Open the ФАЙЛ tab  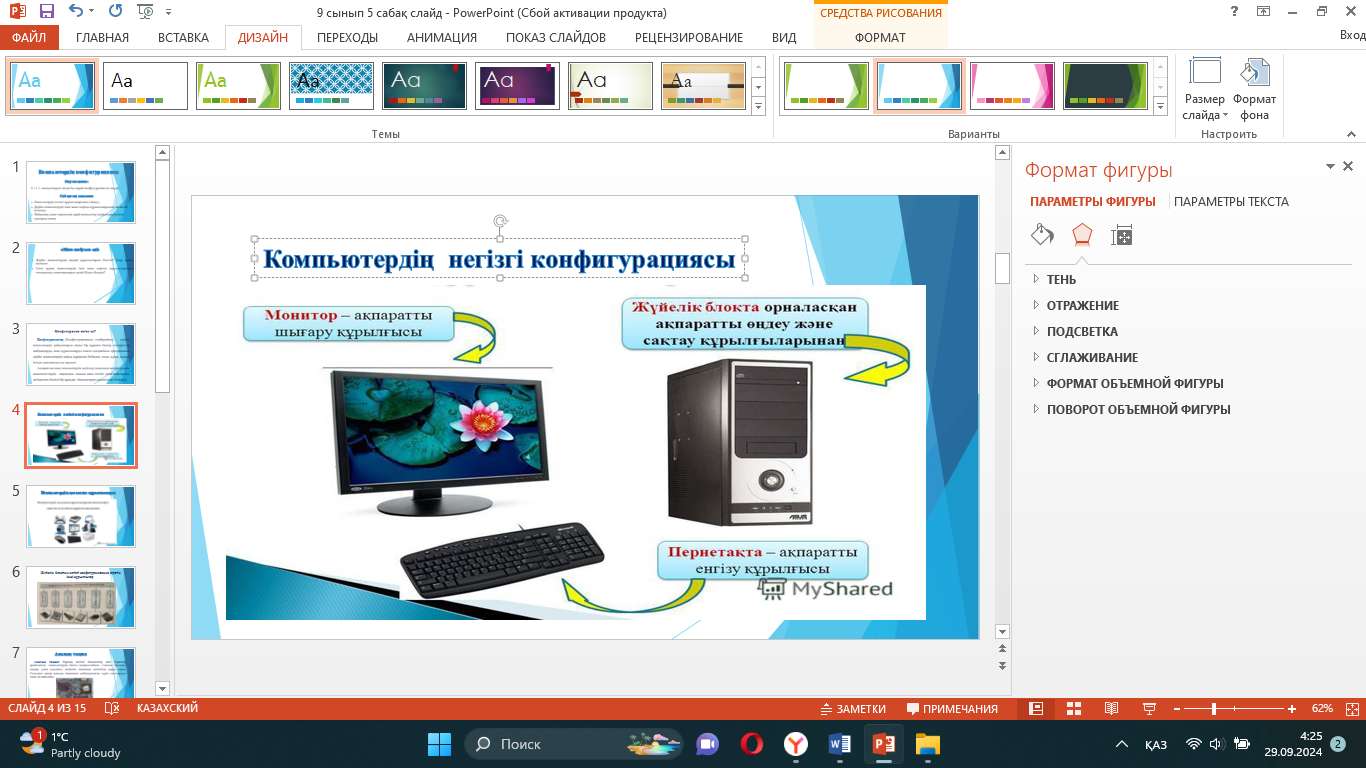tap(30, 38)
